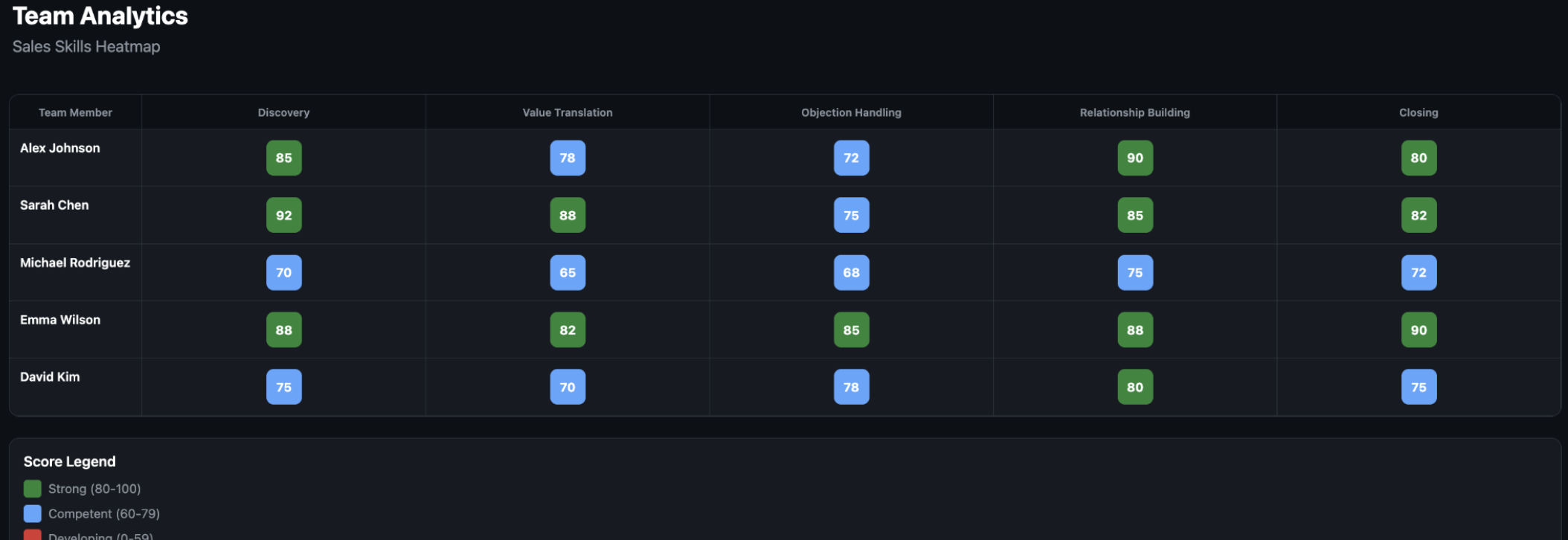Open the Emma Wilson row name
The height and width of the screenshot is (540, 1568).
click(x=60, y=320)
